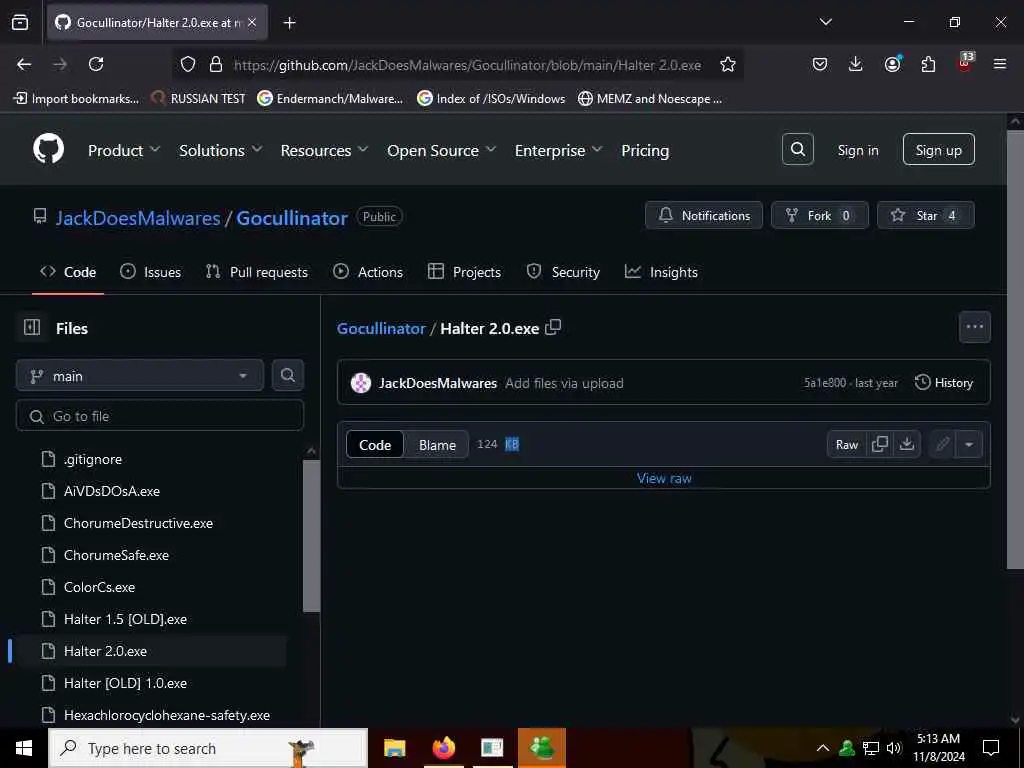The image size is (1024, 768).
Task: Fork the repository button
Action: coord(819,215)
